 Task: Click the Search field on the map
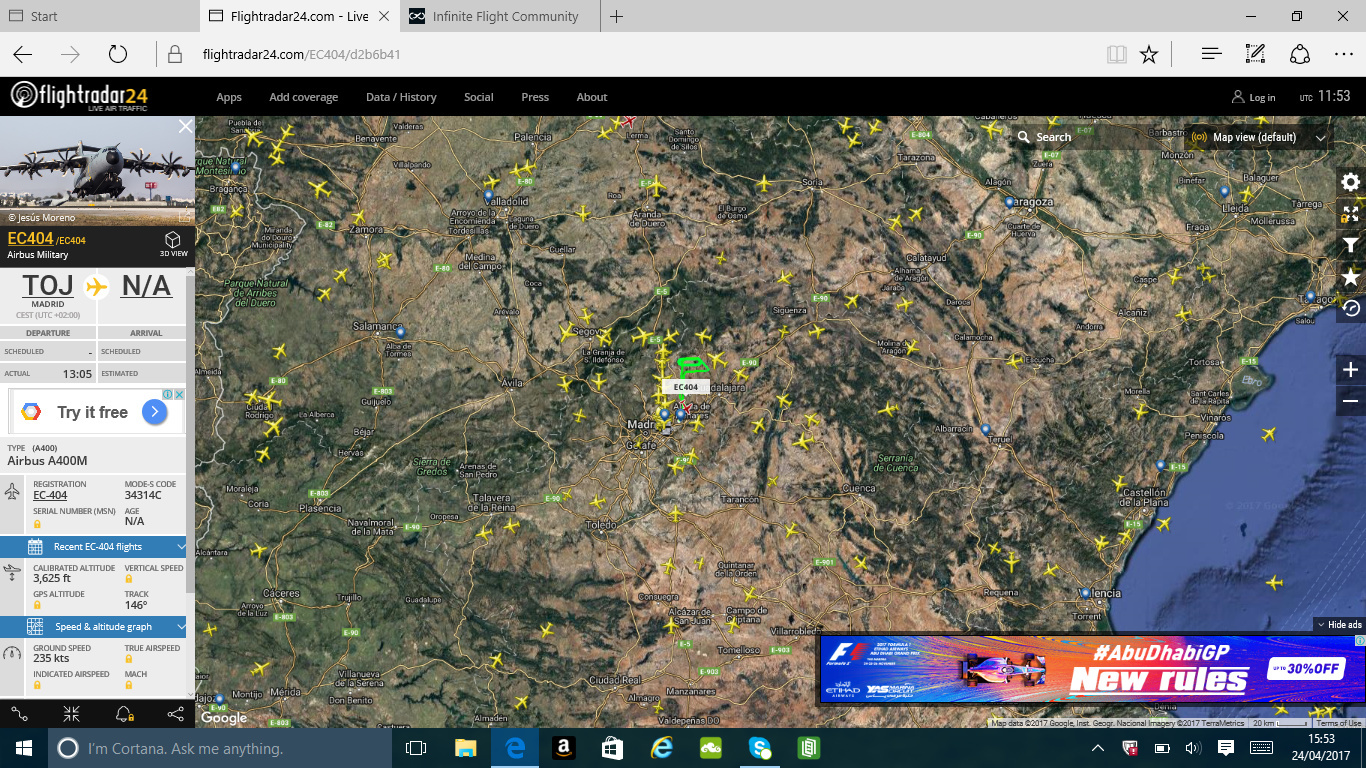[1095, 137]
